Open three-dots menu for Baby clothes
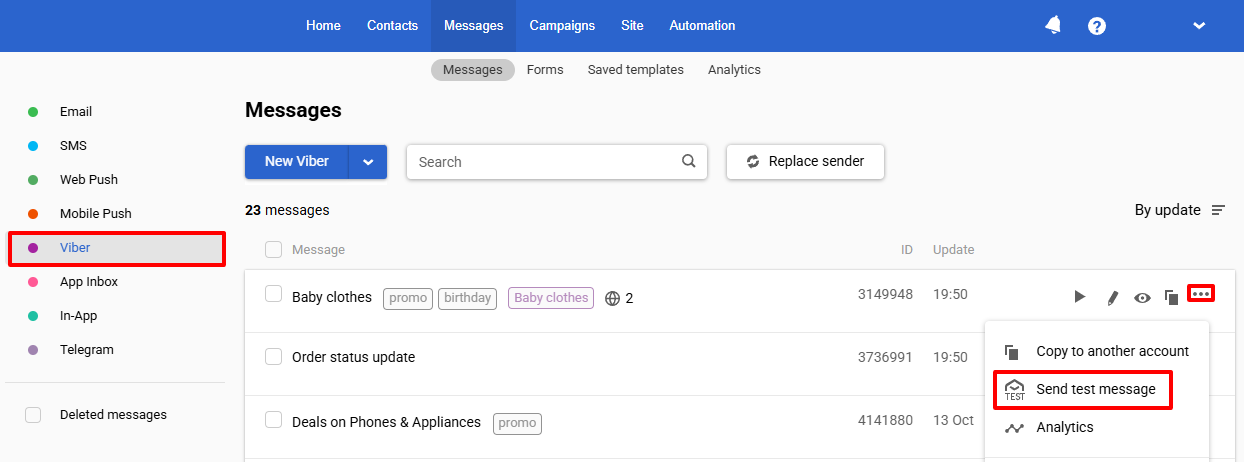This screenshot has width=1244, height=462. (1201, 294)
